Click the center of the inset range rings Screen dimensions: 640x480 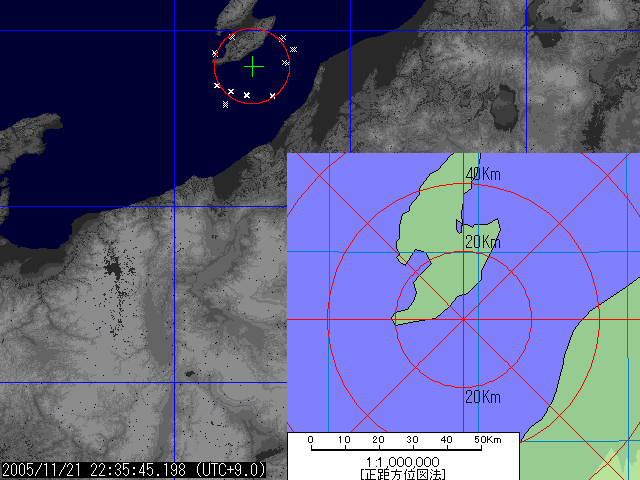464,319
